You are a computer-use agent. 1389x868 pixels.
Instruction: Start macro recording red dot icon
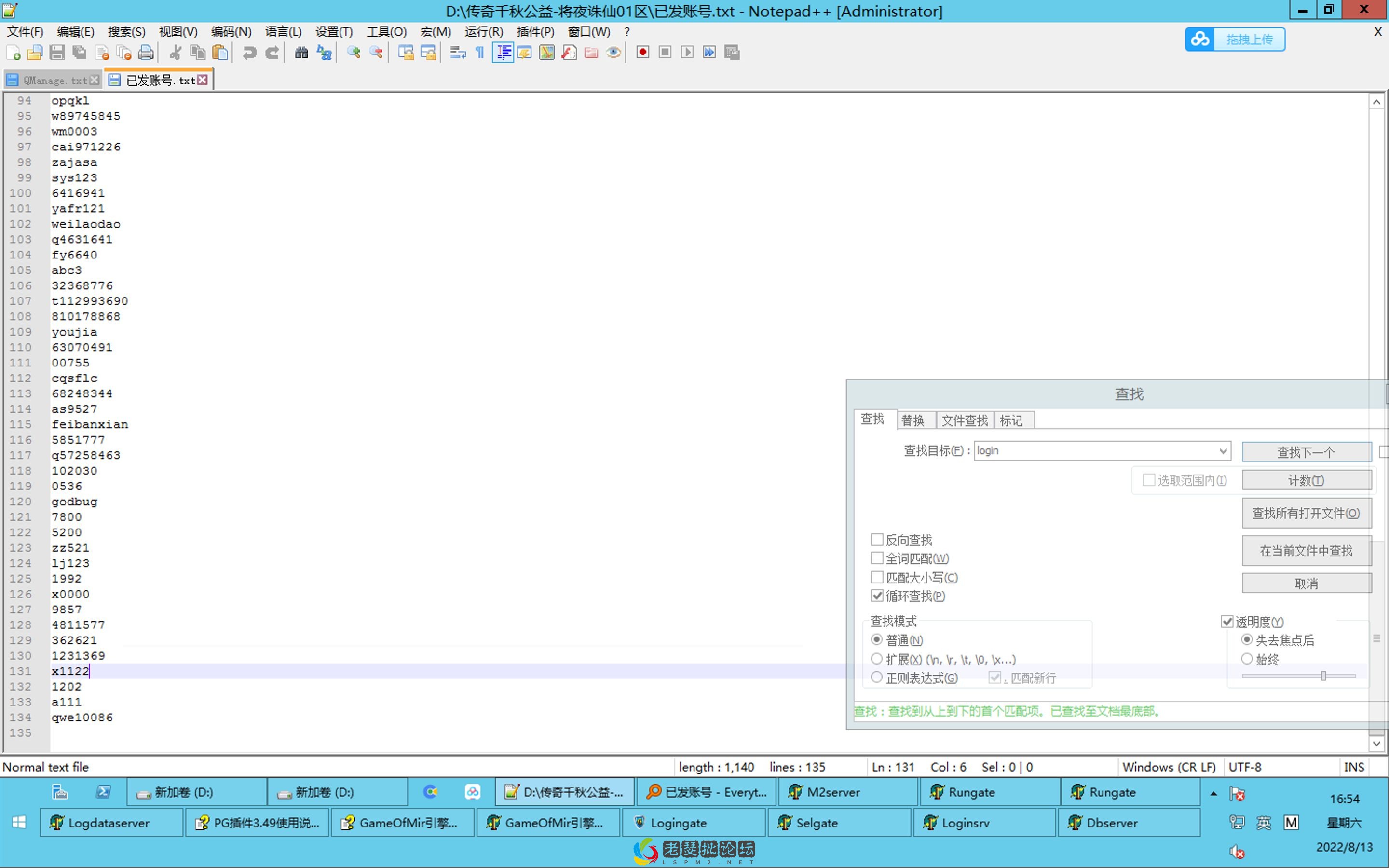click(x=643, y=53)
